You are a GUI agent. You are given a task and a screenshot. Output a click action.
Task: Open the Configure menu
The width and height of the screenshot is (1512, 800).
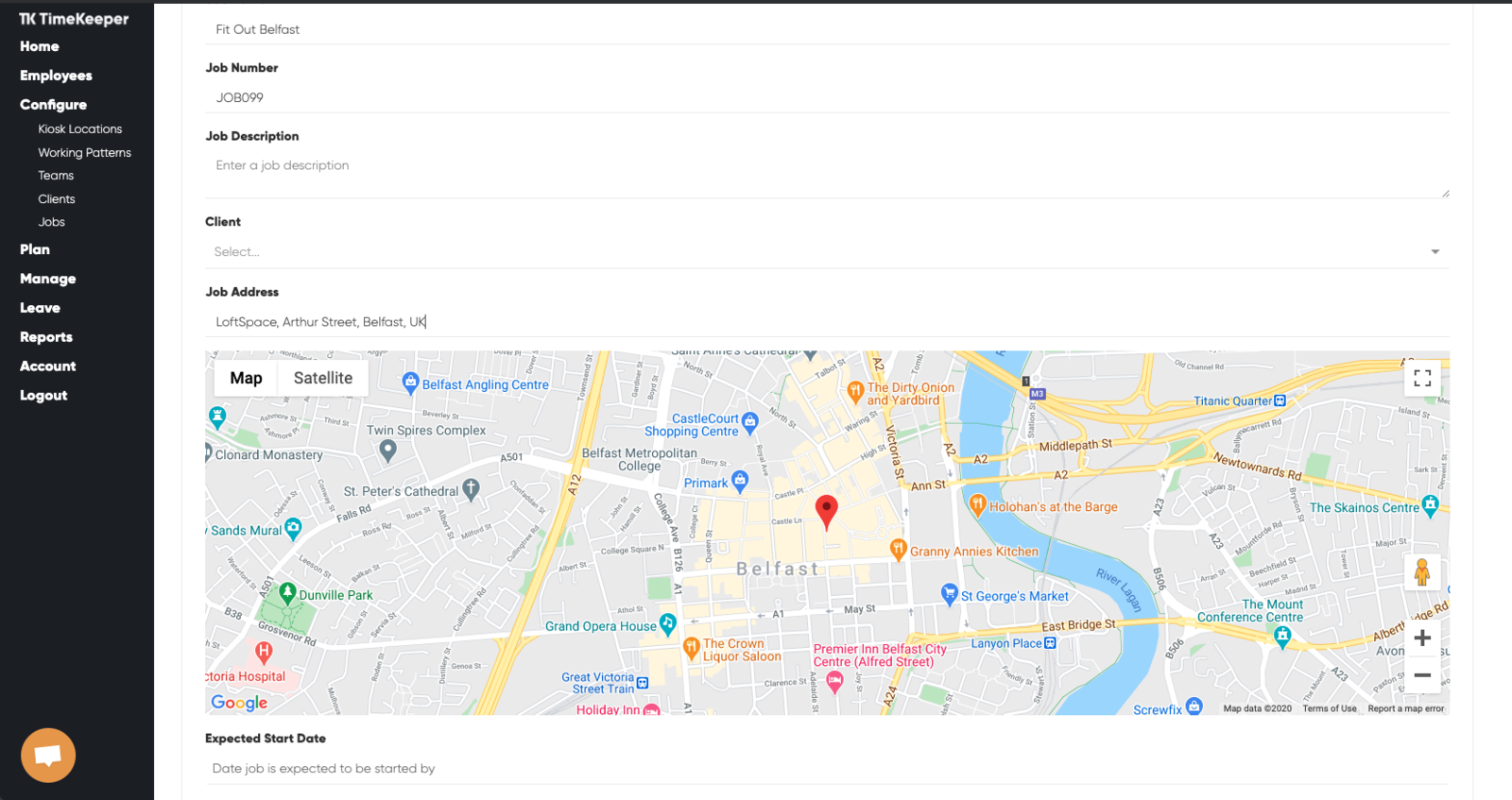pos(53,105)
